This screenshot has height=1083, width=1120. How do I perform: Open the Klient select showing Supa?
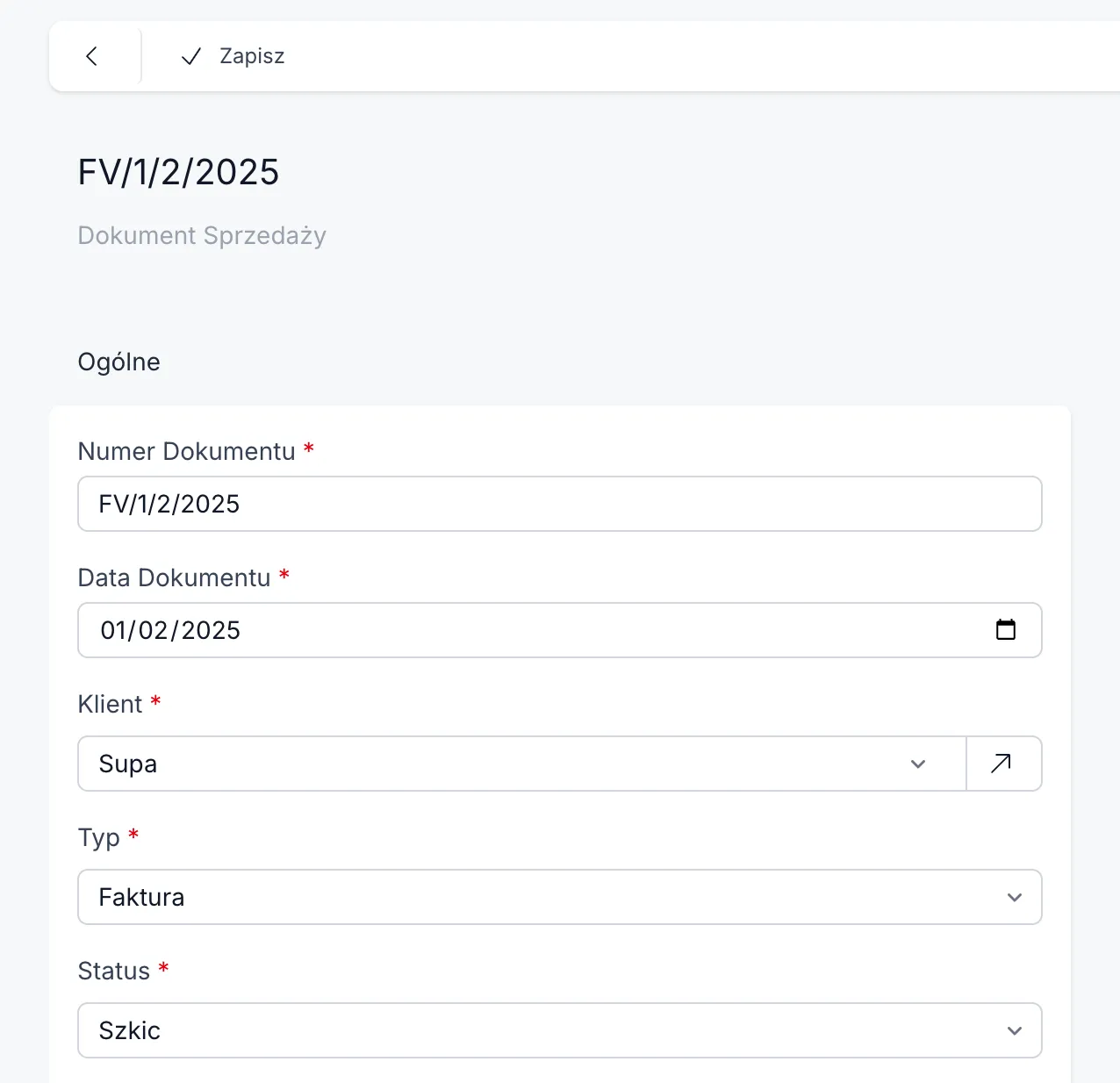pyautogui.click(x=492, y=764)
